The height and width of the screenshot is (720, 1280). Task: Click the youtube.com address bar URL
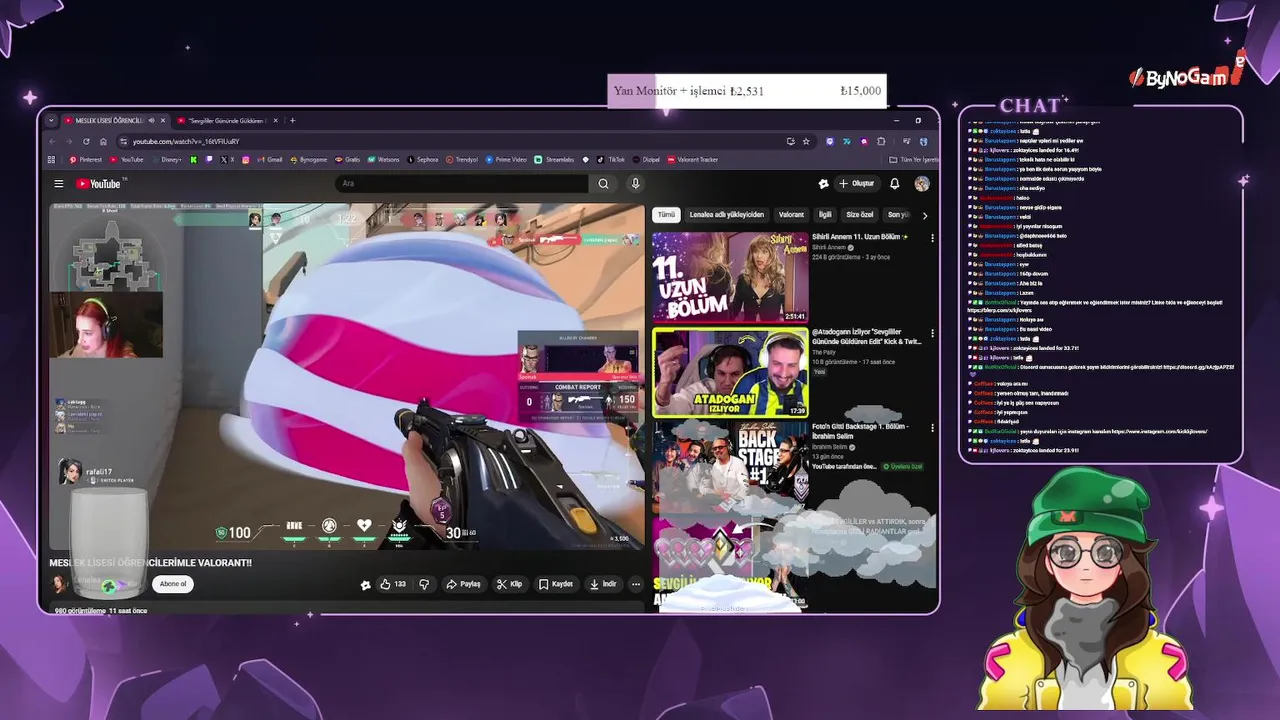(186, 142)
